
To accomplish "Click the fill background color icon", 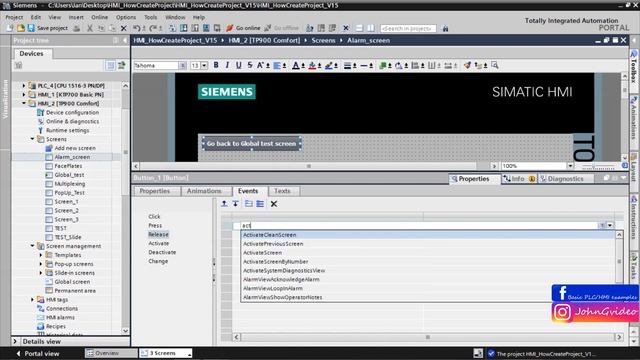I will click(x=312, y=65).
